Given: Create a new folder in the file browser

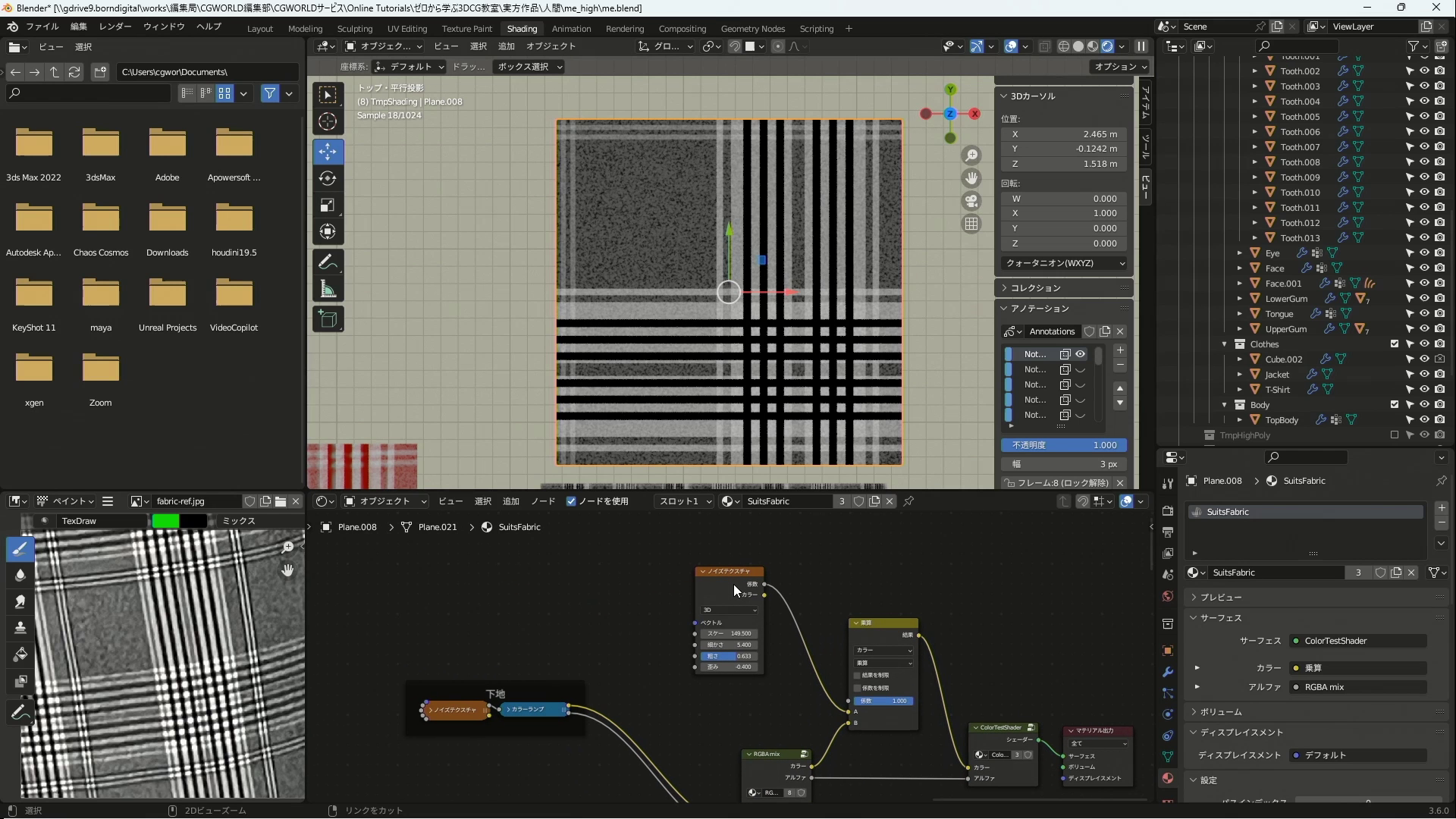Looking at the screenshot, I should point(100,72).
